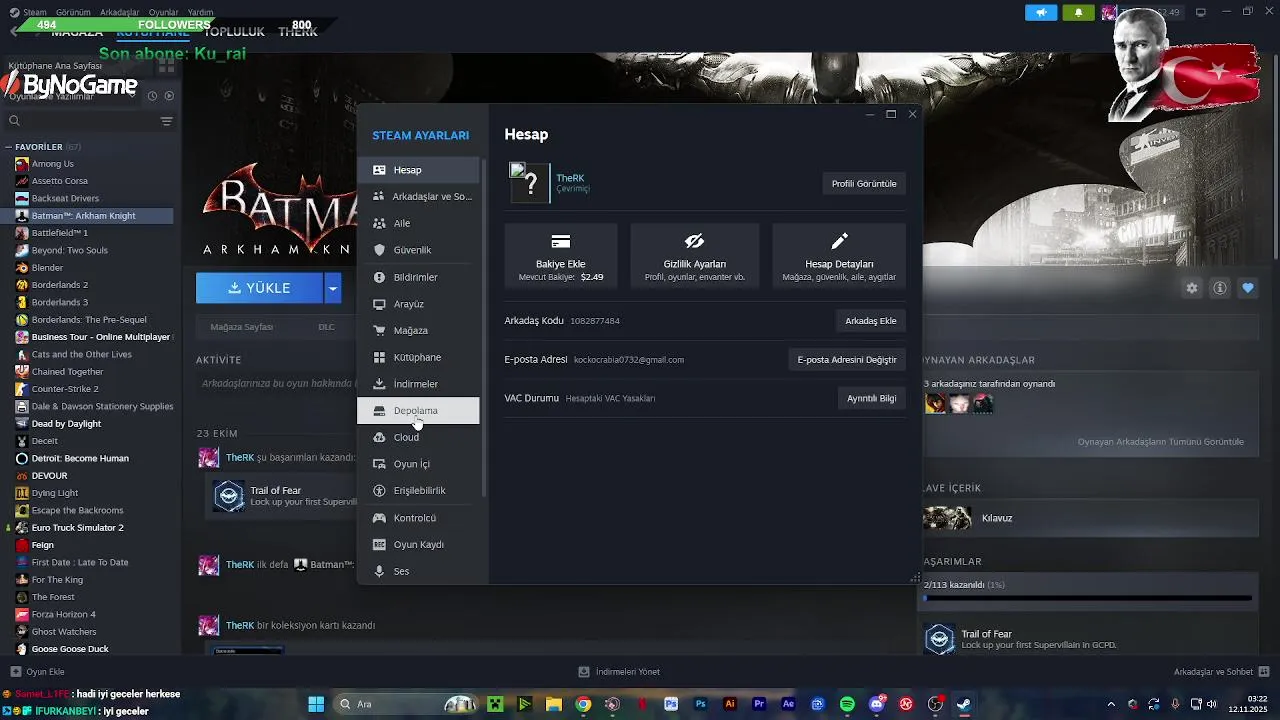The height and width of the screenshot is (720, 1280).
Task: Open Mağaza cart settings category
Action: click(418, 330)
